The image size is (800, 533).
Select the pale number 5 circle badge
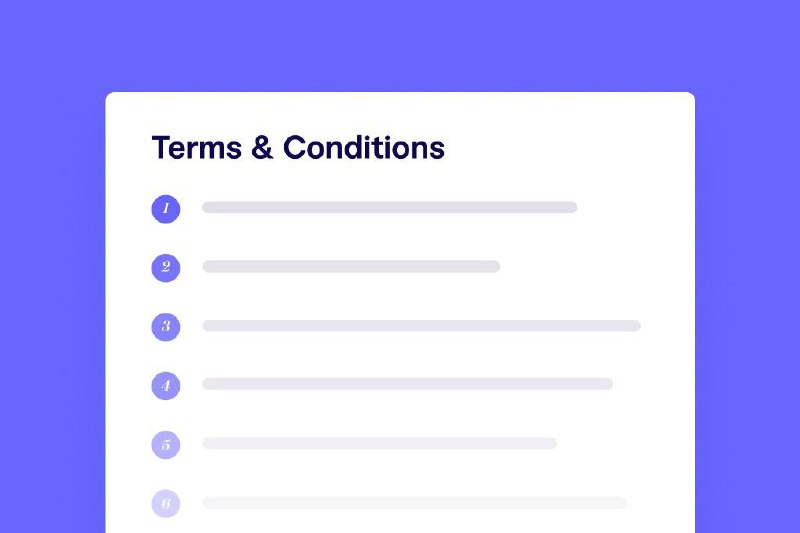coord(166,445)
